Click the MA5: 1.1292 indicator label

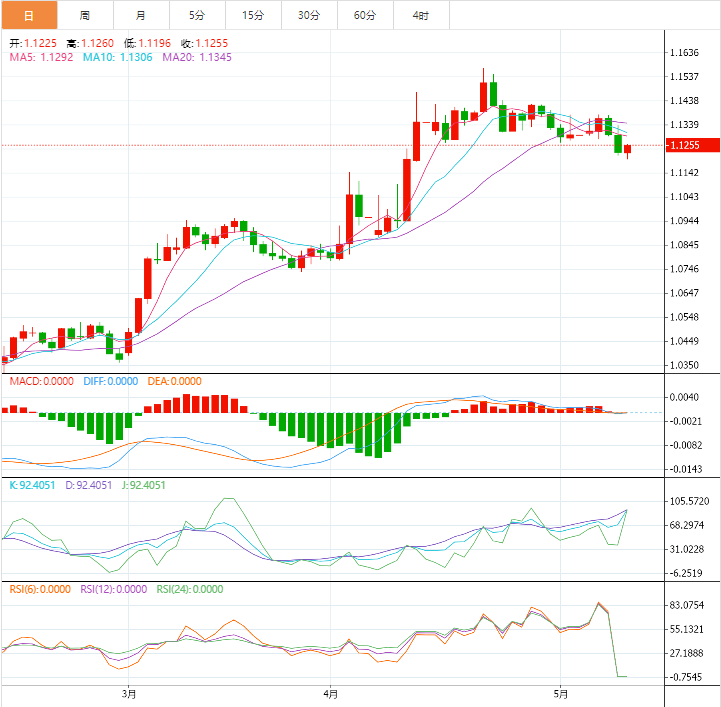pyautogui.click(x=41, y=57)
